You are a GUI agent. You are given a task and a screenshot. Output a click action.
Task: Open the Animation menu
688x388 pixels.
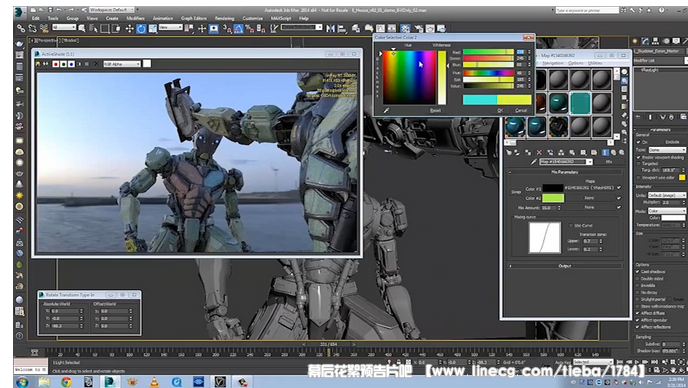(163, 18)
